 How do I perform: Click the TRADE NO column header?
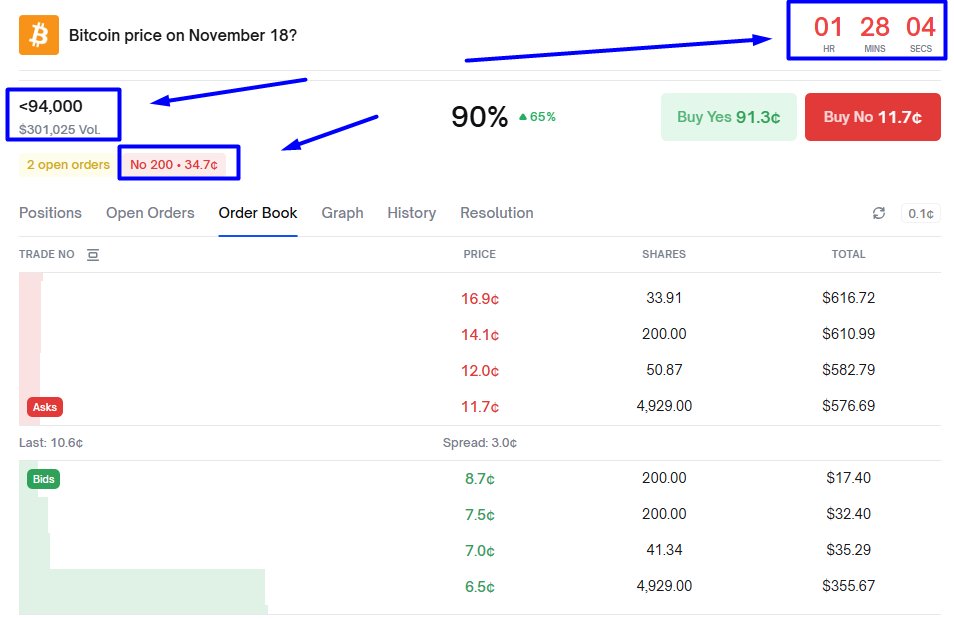(x=47, y=254)
